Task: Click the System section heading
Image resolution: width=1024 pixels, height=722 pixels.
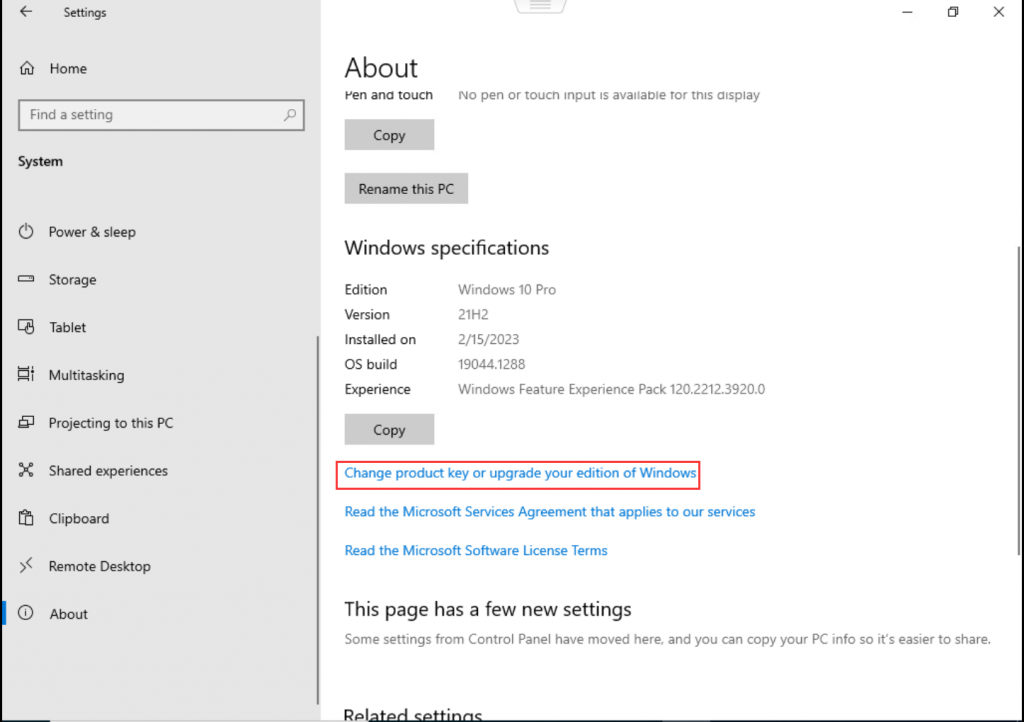Action: pyautogui.click(x=40, y=161)
